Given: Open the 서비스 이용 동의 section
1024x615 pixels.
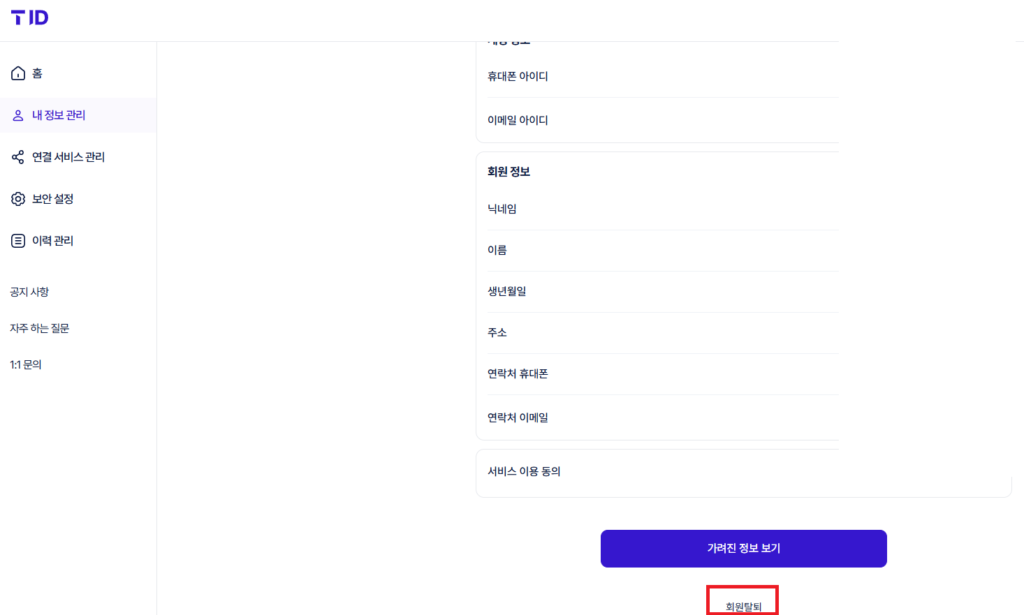Looking at the screenshot, I should [x=743, y=472].
